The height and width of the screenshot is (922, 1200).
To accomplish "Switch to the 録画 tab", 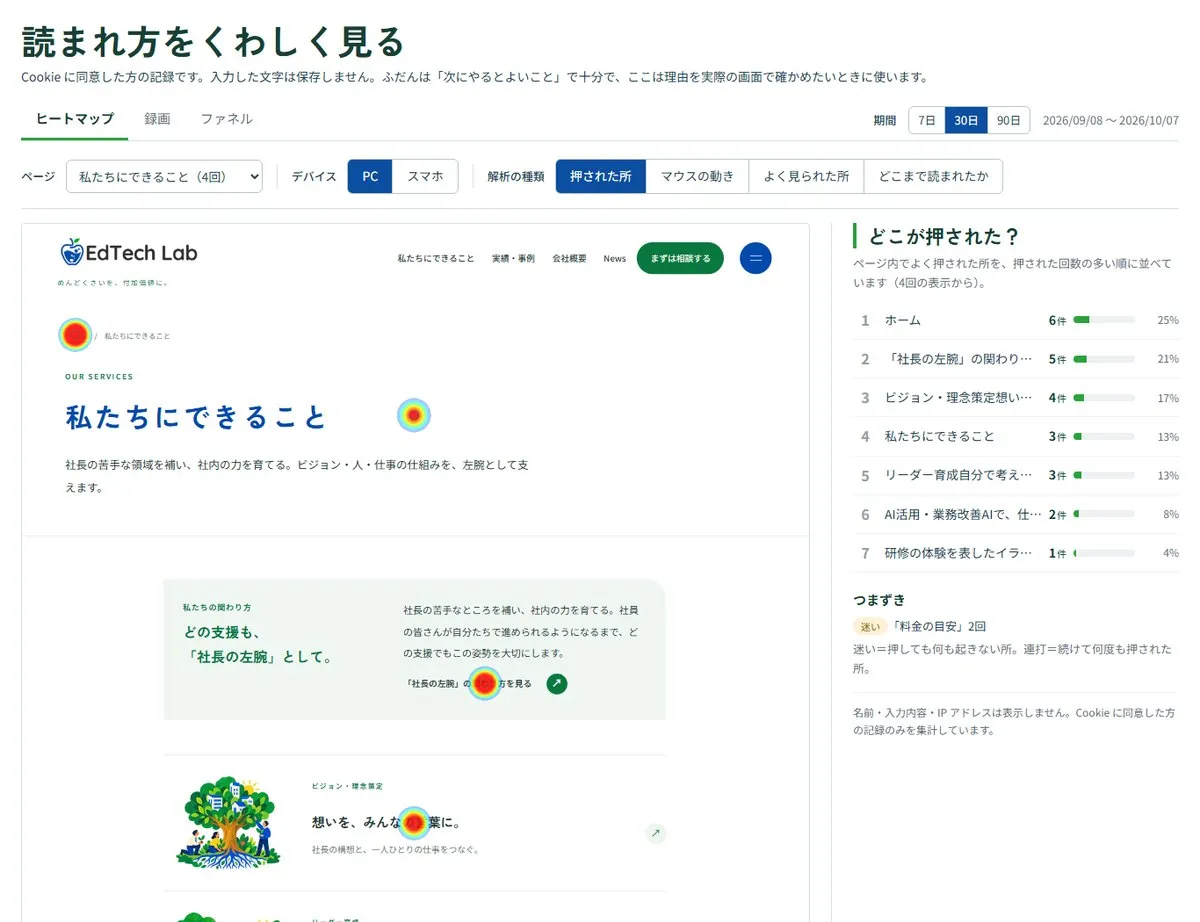I will (x=157, y=119).
